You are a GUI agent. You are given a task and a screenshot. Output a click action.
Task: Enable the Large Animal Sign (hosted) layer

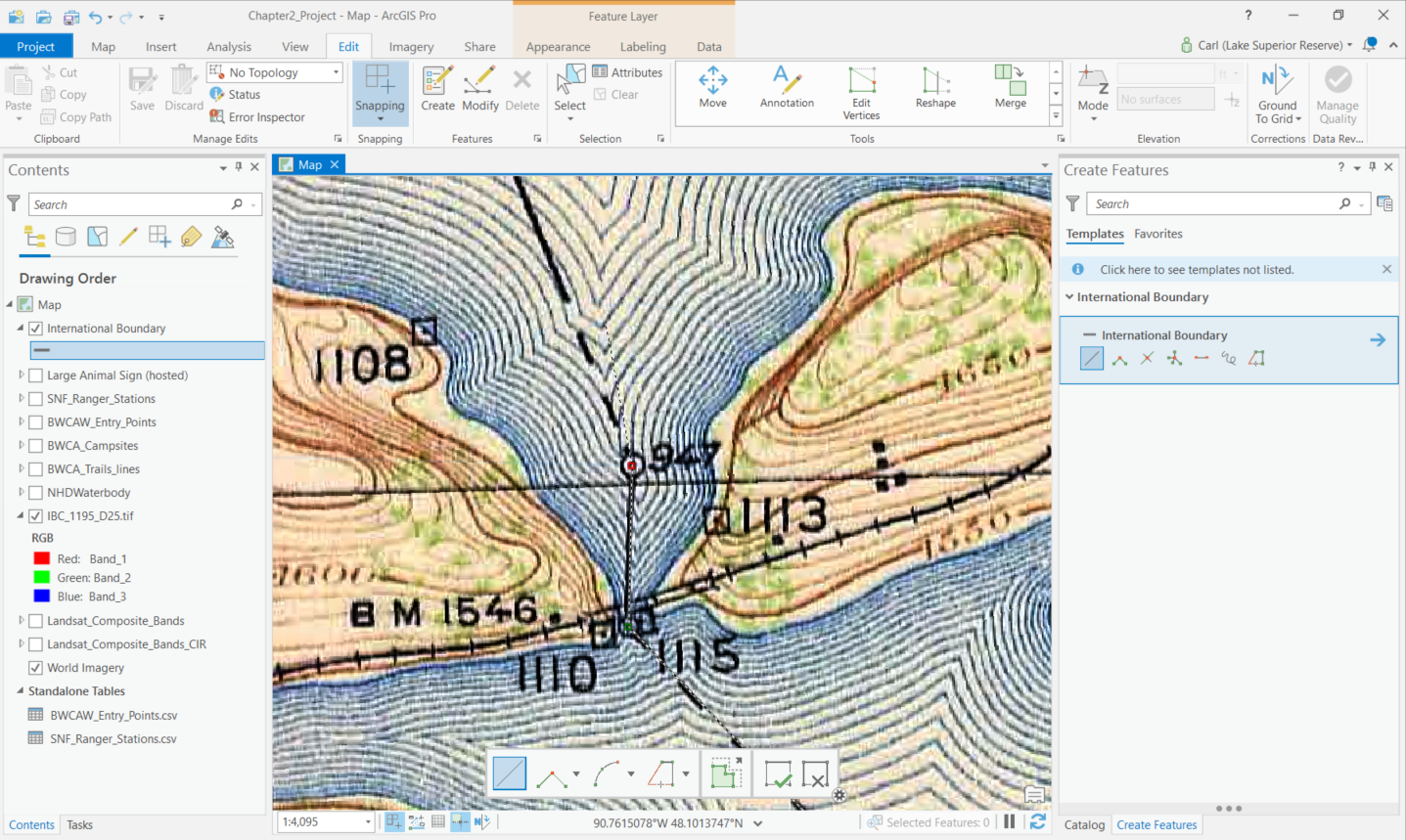coord(36,376)
